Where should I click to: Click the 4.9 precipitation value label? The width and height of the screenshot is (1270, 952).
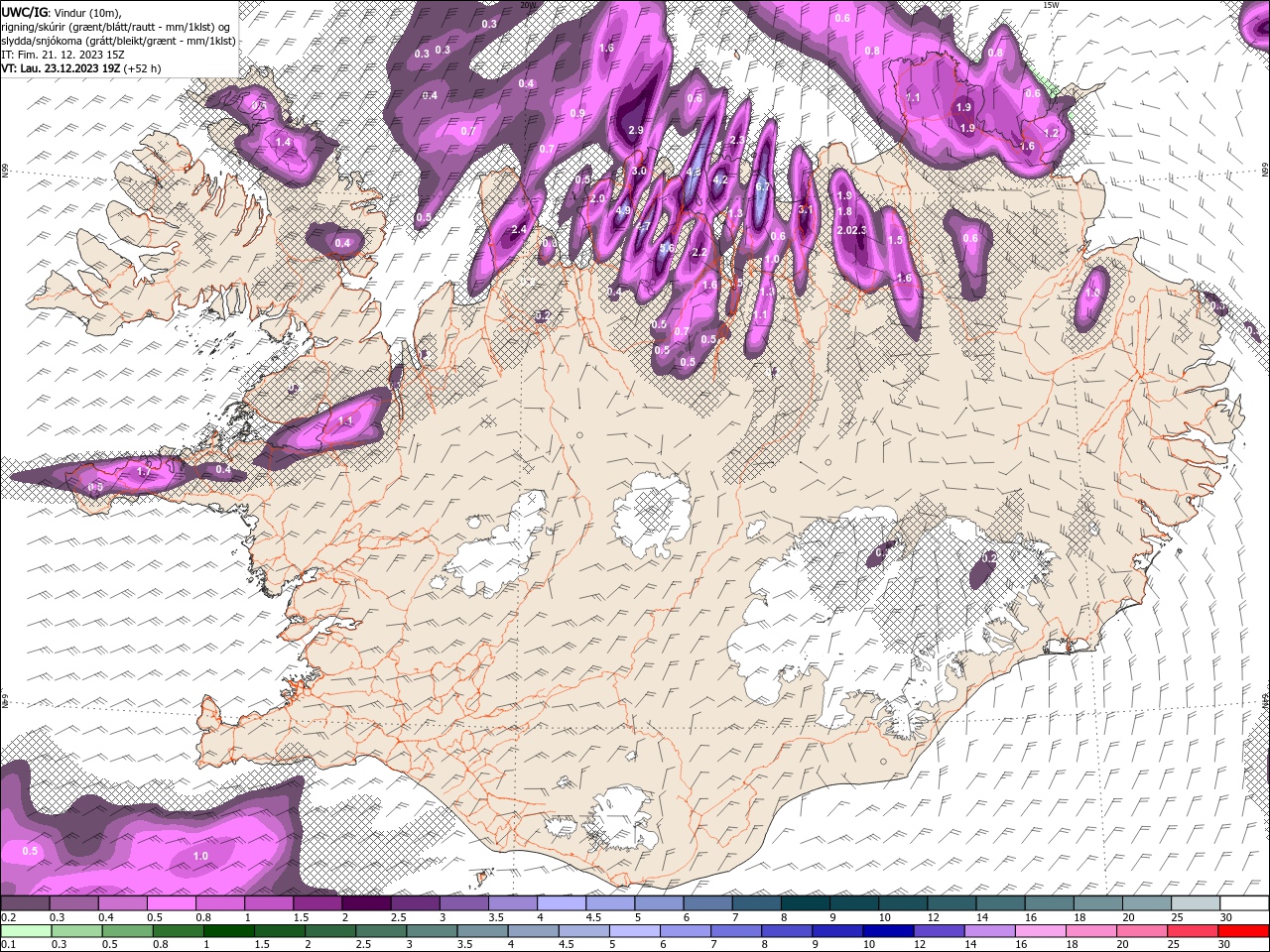623,210
